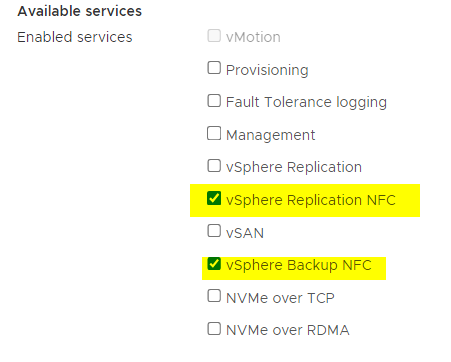This screenshot has width=451, height=362.
Task: Click the Enabled services field label
Action: tap(75, 37)
